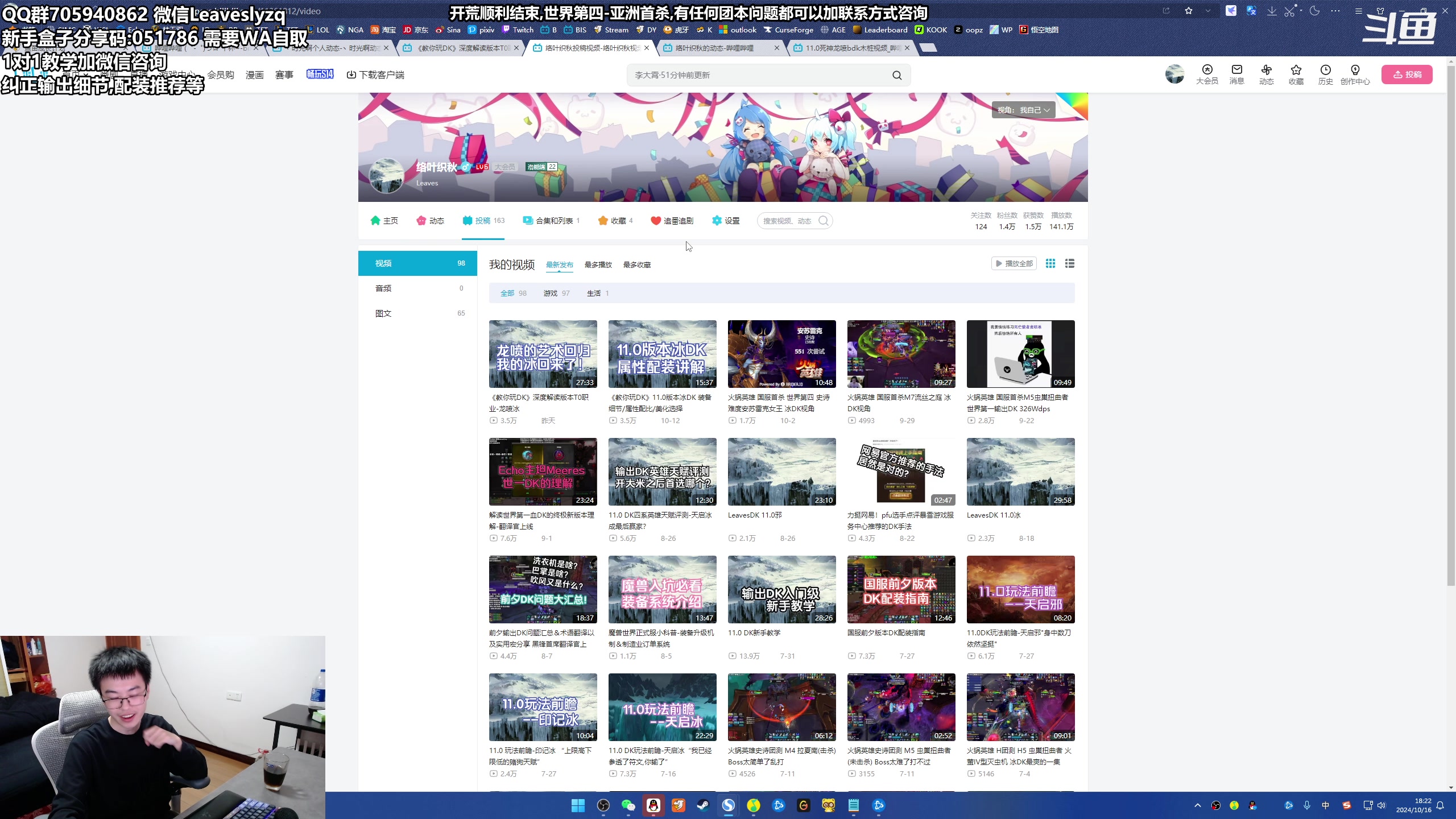Click the top search input box
The image size is (1456, 819).
(759, 75)
